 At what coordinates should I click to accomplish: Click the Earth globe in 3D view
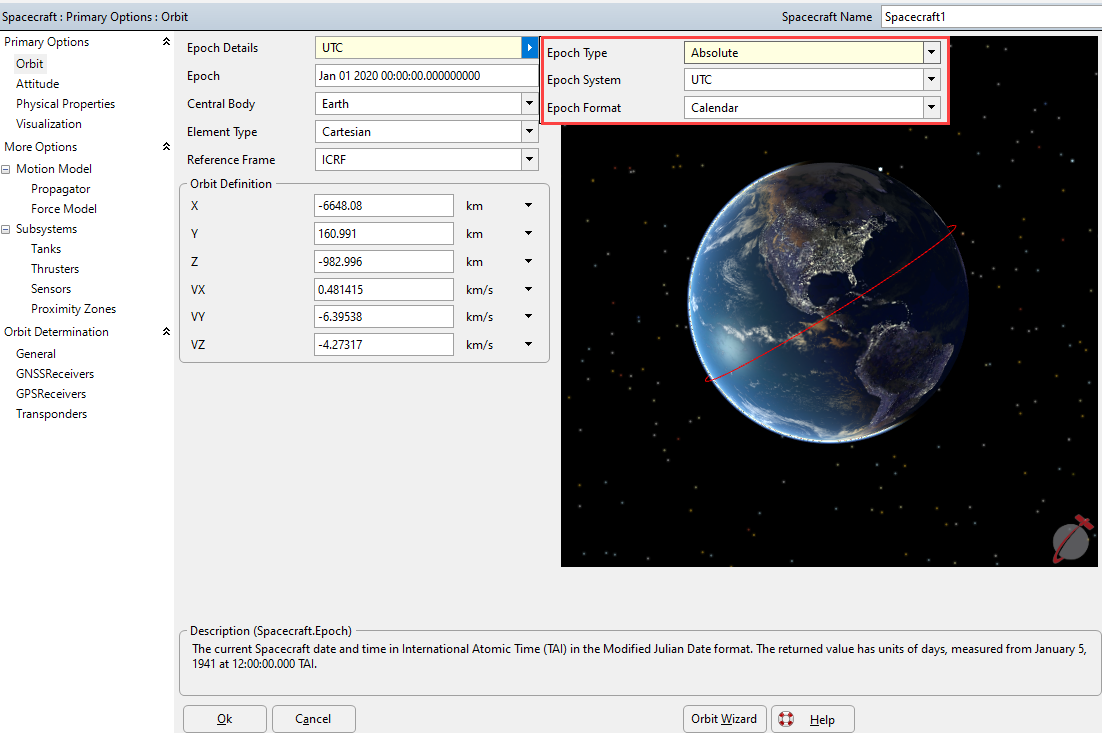(x=828, y=302)
